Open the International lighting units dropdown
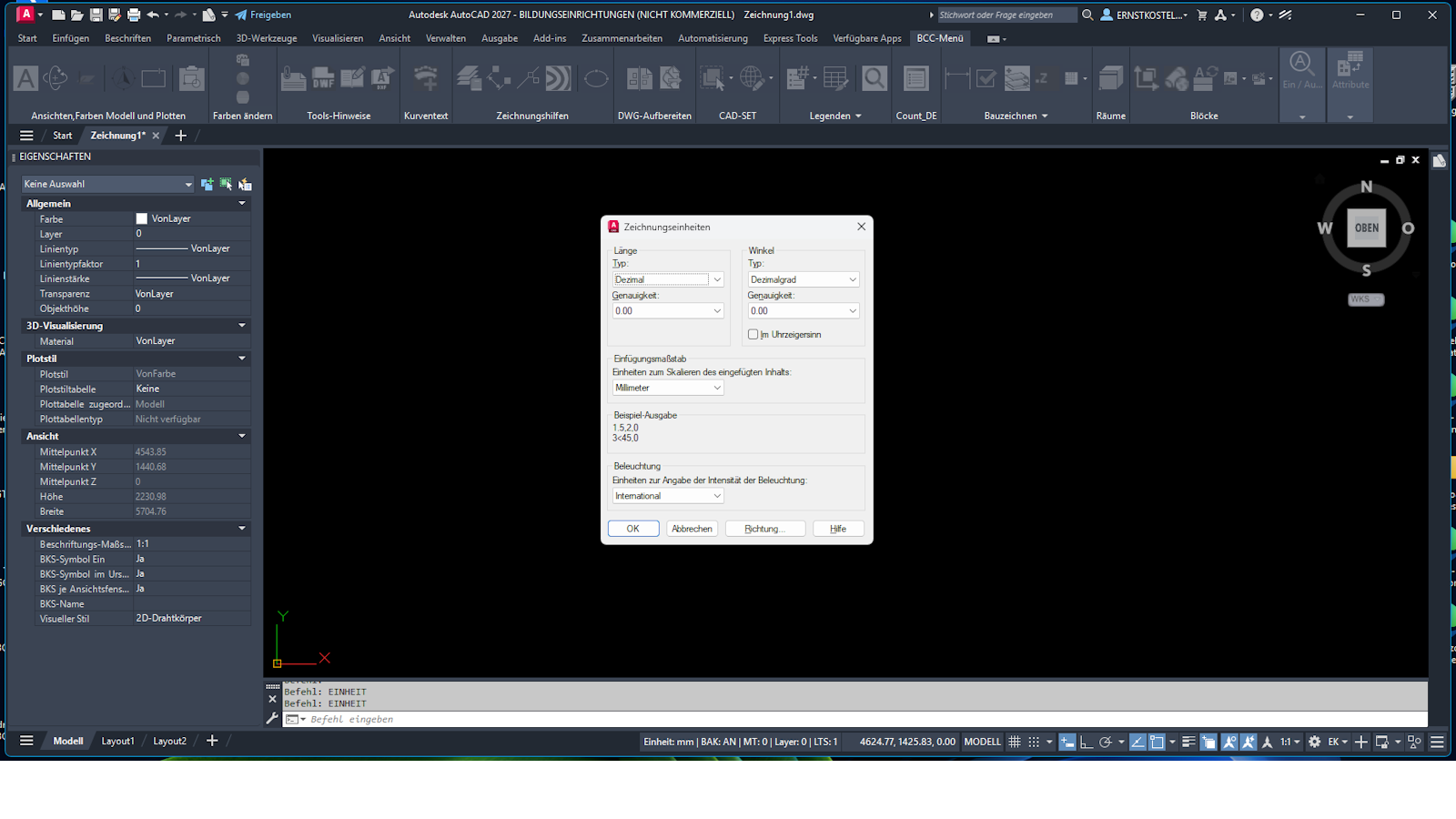Image resolution: width=1456 pixels, height=819 pixels. [x=668, y=496]
